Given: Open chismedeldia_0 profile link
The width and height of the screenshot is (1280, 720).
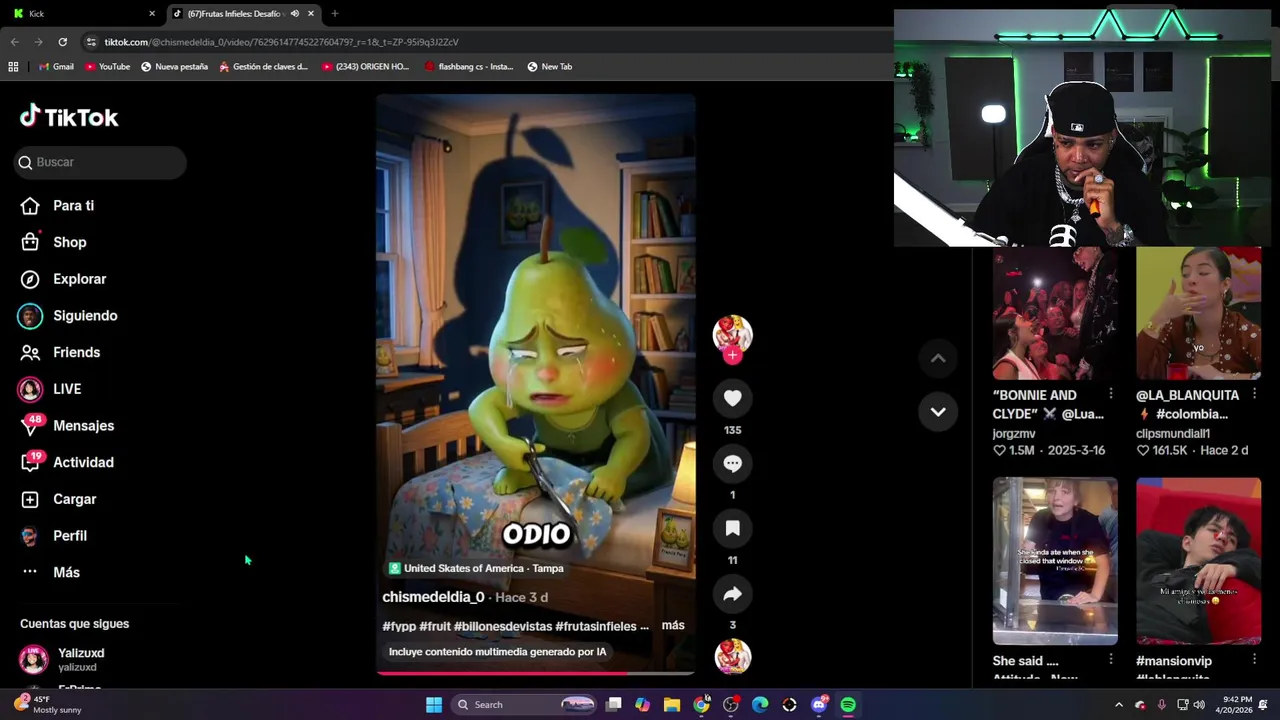Looking at the screenshot, I should (433, 597).
